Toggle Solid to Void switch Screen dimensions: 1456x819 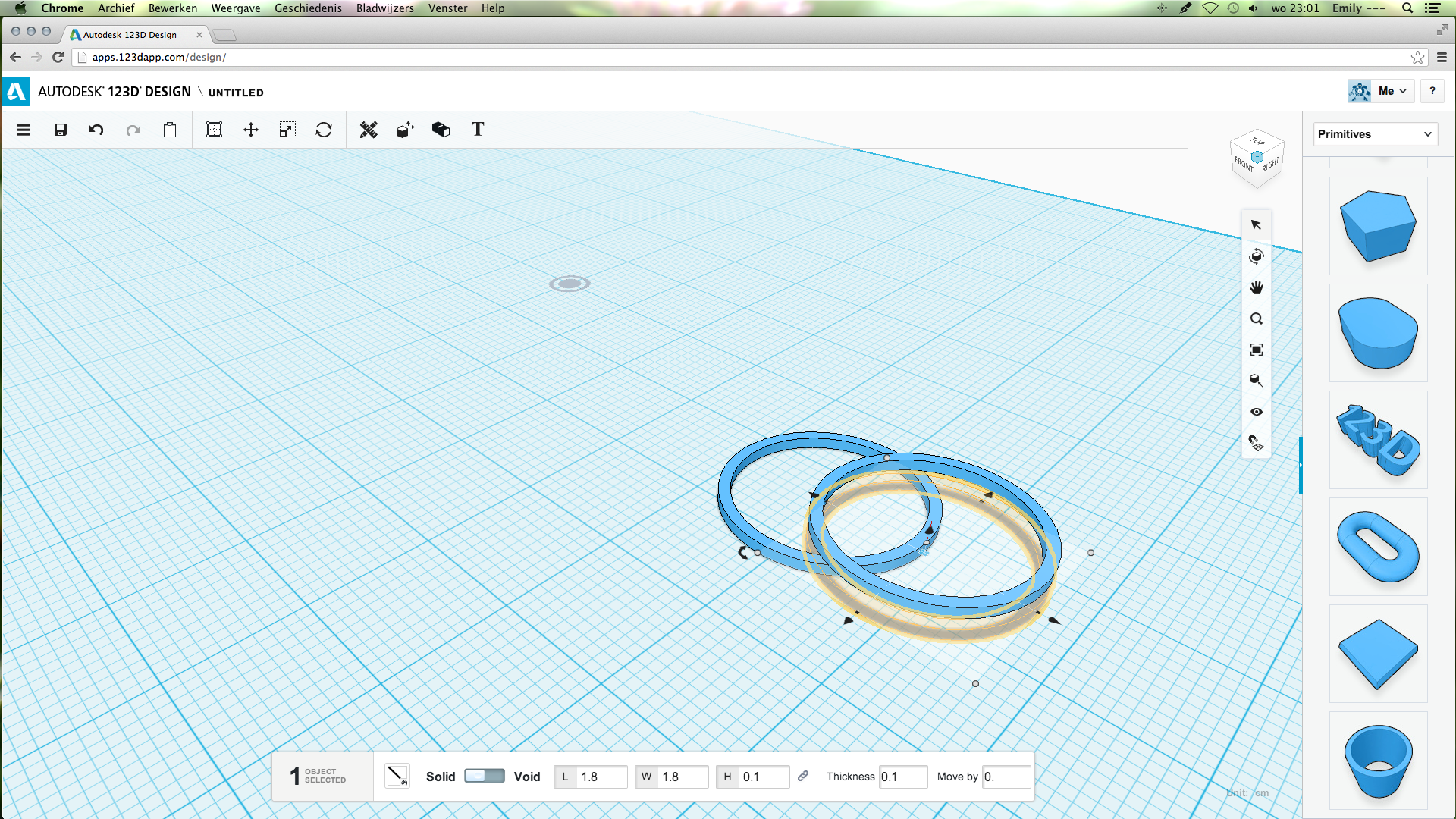[x=485, y=776]
